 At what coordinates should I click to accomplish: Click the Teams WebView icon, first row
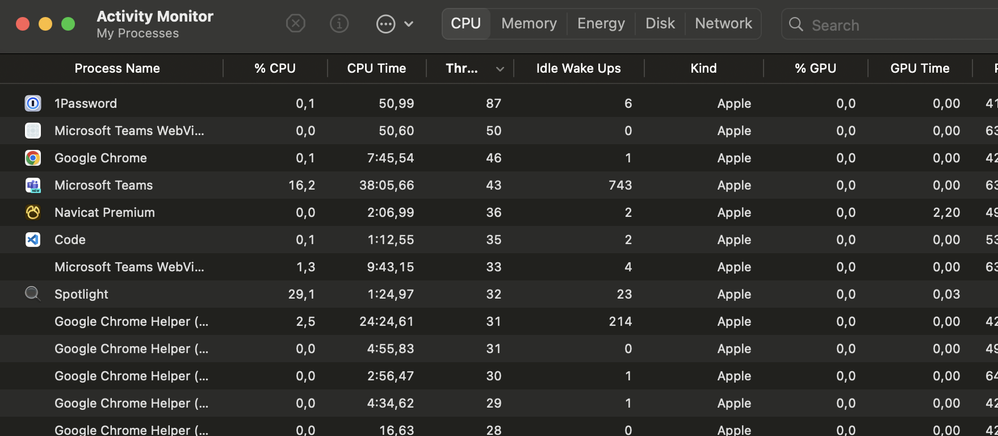32,130
